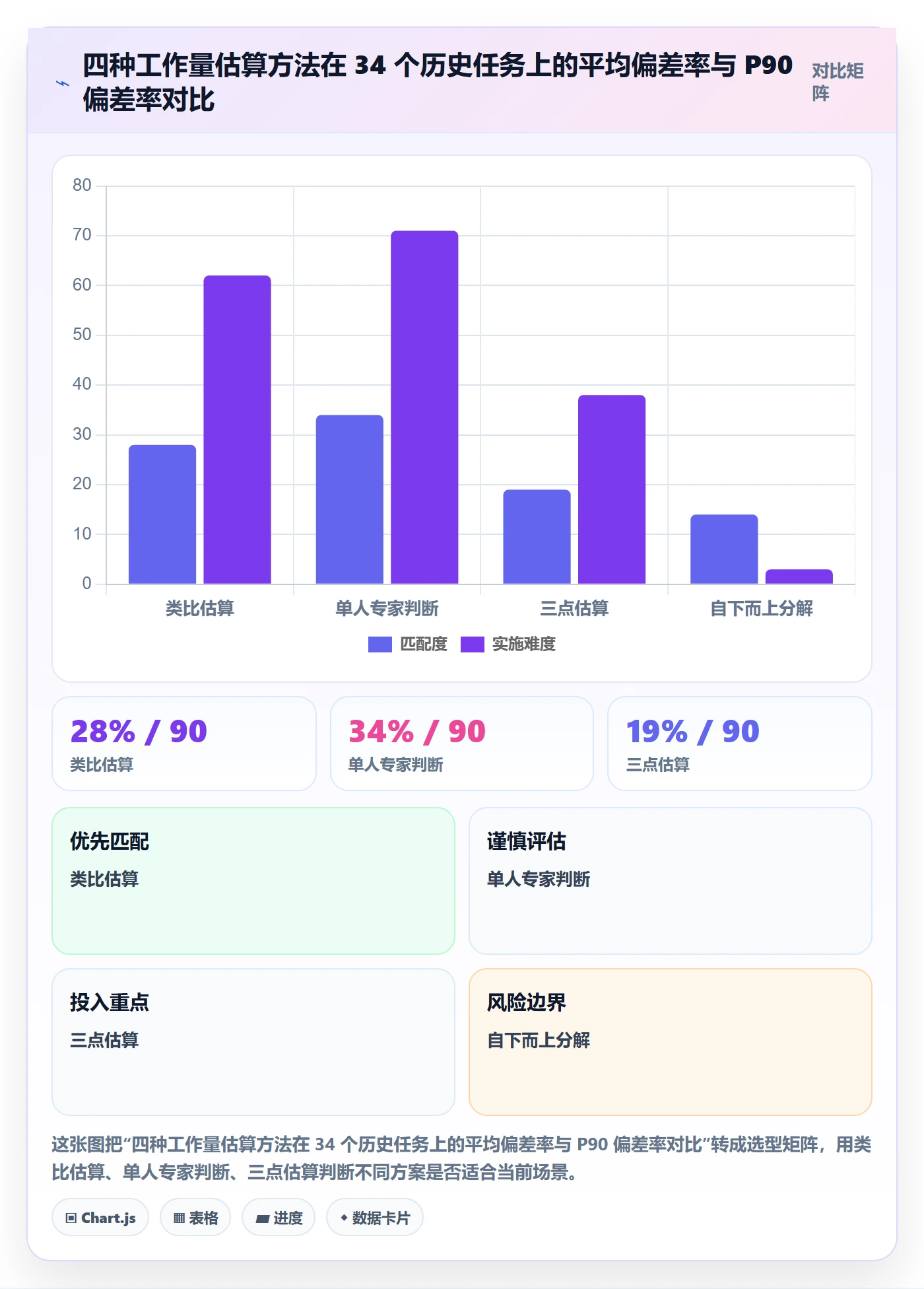
Task: Click the 表格 tag chip
Action: point(195,1217)
